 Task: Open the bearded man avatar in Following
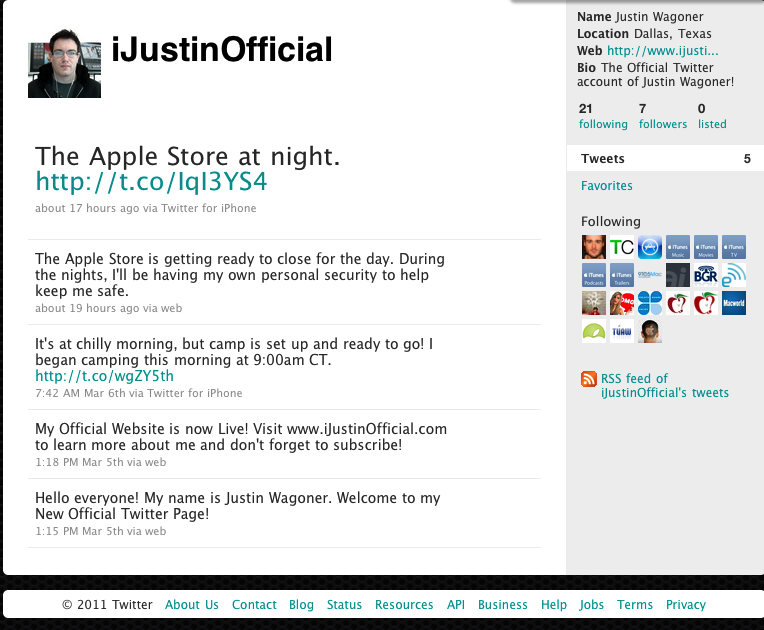593,247
